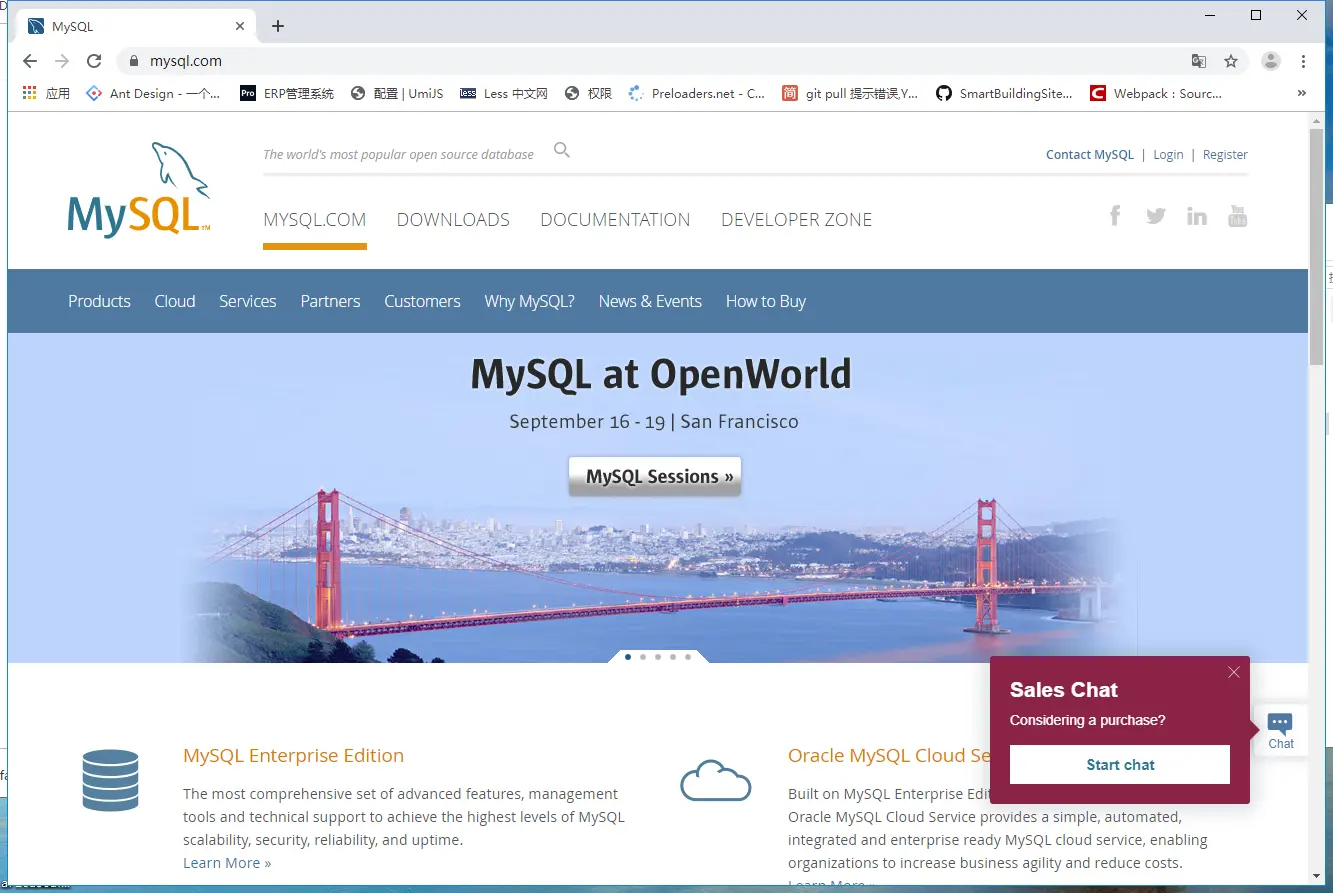Reload the mysql.com page

(94, 61)
